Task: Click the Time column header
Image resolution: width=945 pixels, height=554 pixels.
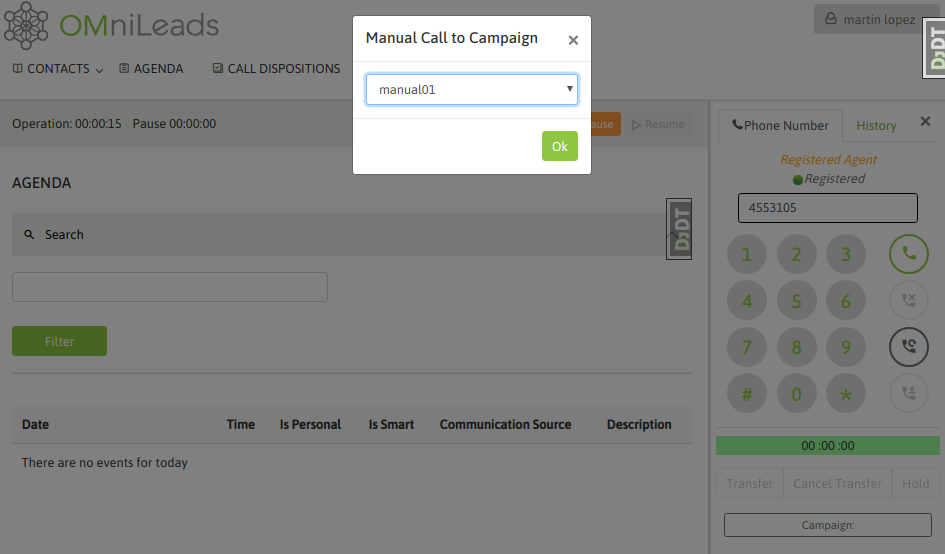Action: pyautogui.click(x=240, y=424)
